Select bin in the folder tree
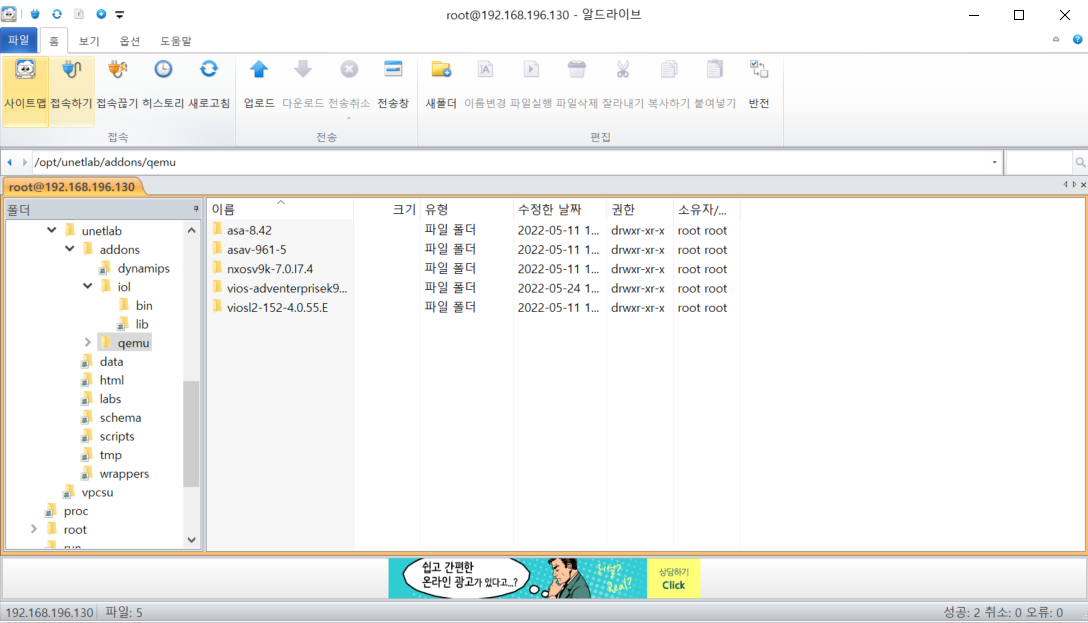 point(144,305)
